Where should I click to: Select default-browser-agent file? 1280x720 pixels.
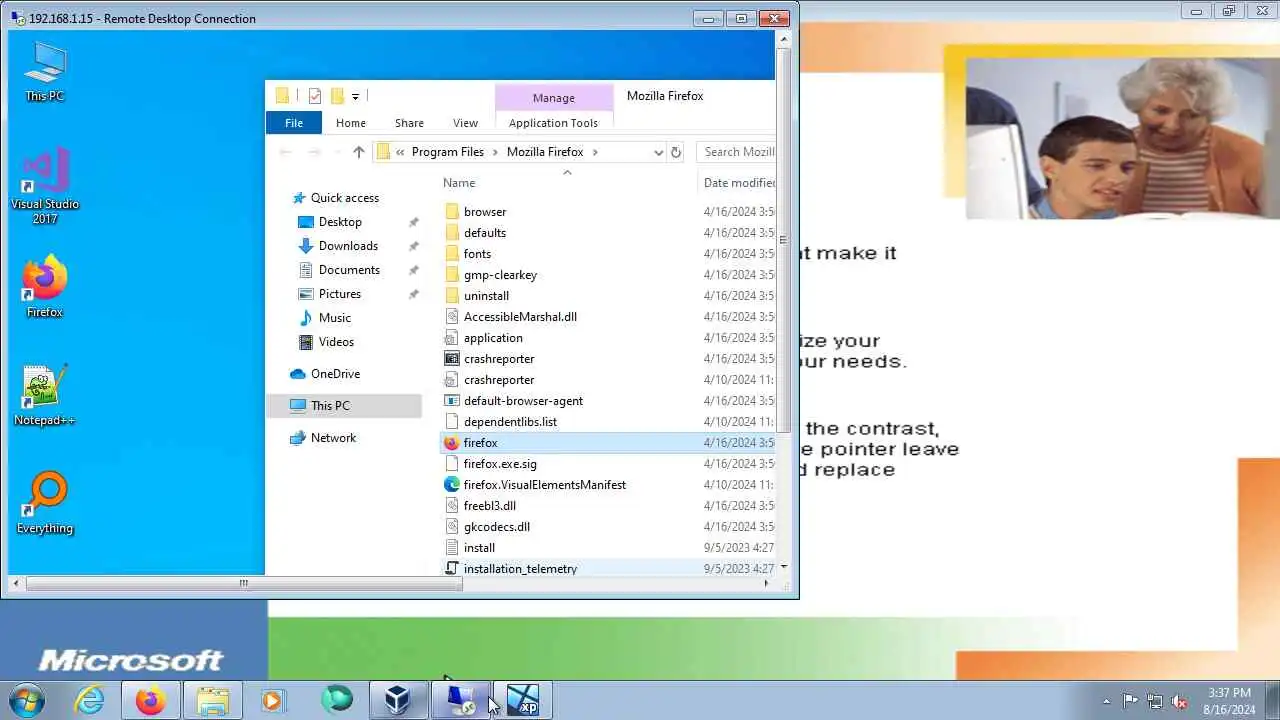[607, 401]
